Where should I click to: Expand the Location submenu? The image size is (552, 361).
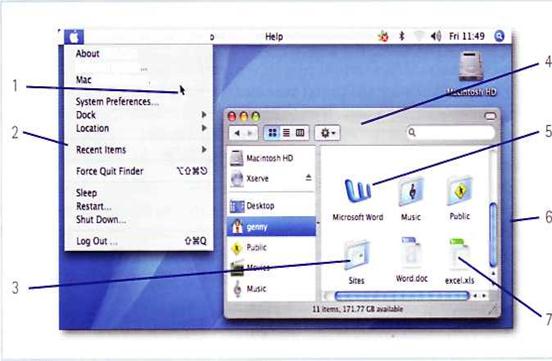(139, 128)
